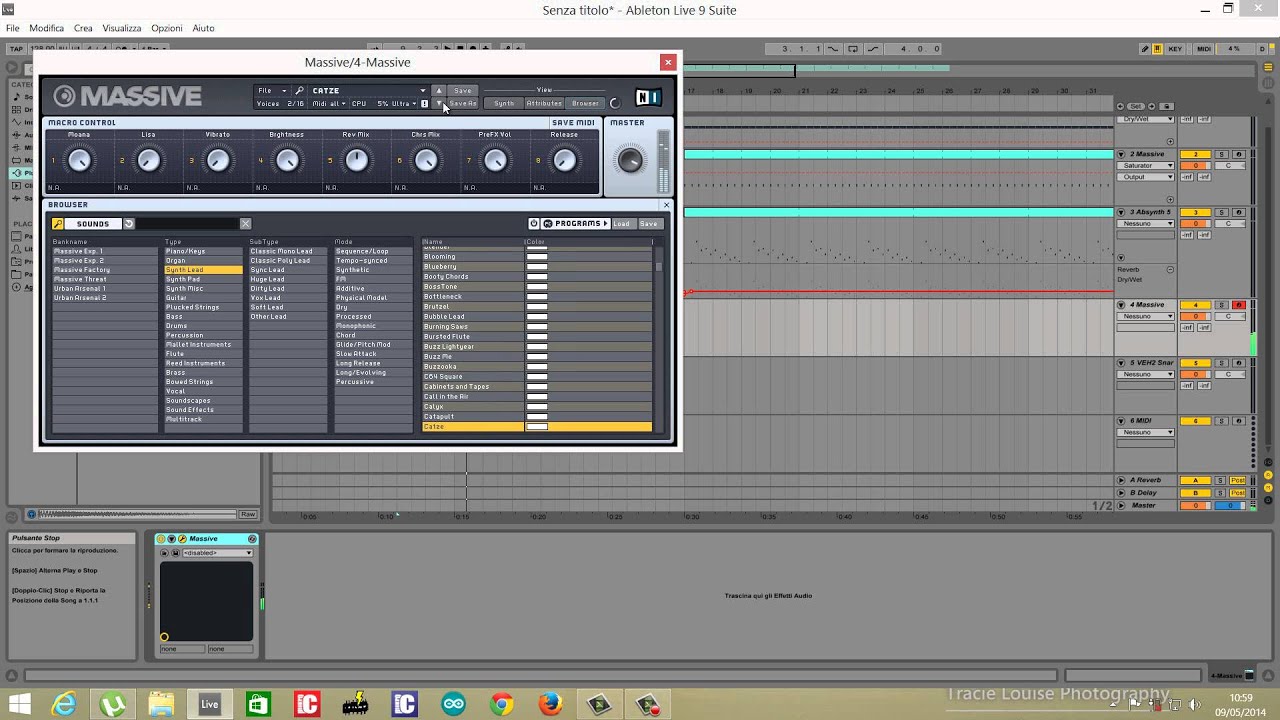
Task: Toggle the power icon beside PROGRAMS
Action: pyautogui.click(x=534, y=224)
